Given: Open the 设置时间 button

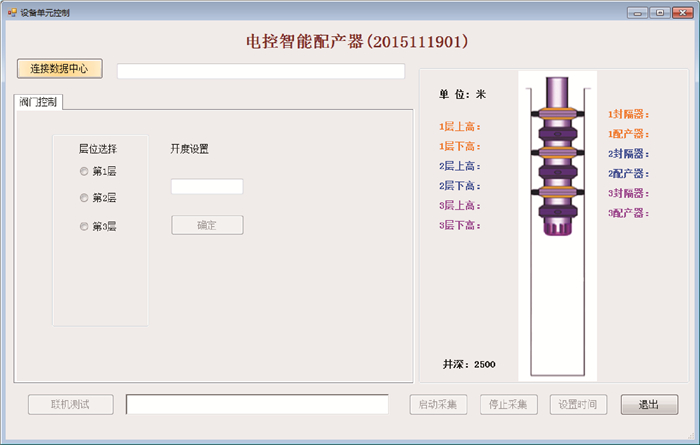Looking at the screenshot, I should pyautogui.click(x=579, y=404).
